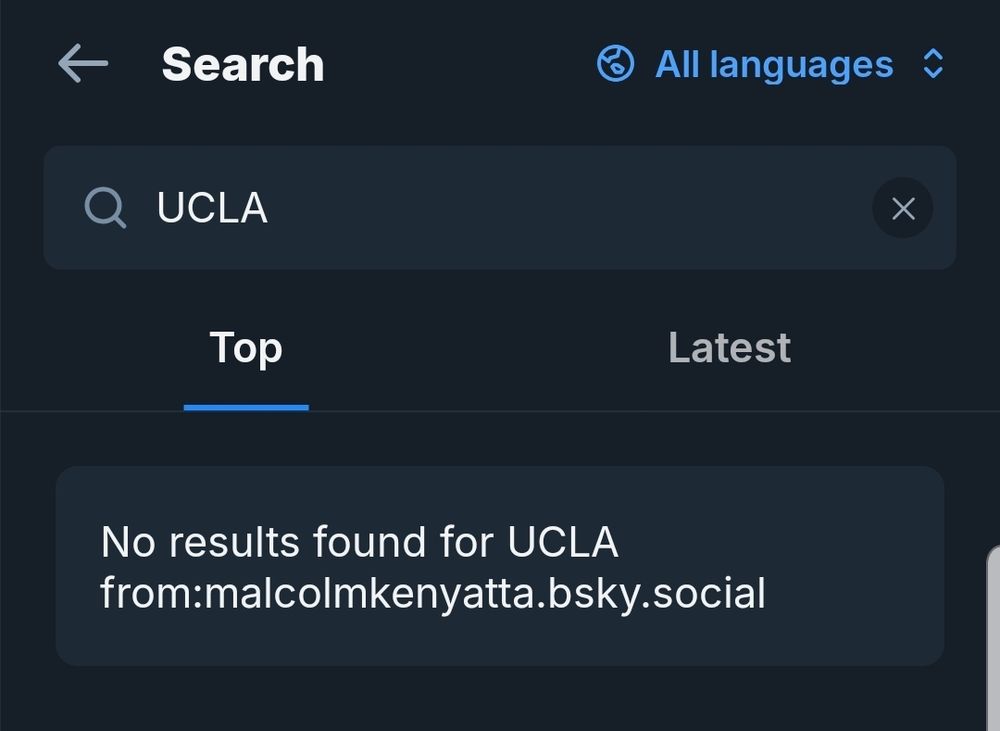Go back using the left arrow
The image size is (1000, 731).
coord(83,64)
